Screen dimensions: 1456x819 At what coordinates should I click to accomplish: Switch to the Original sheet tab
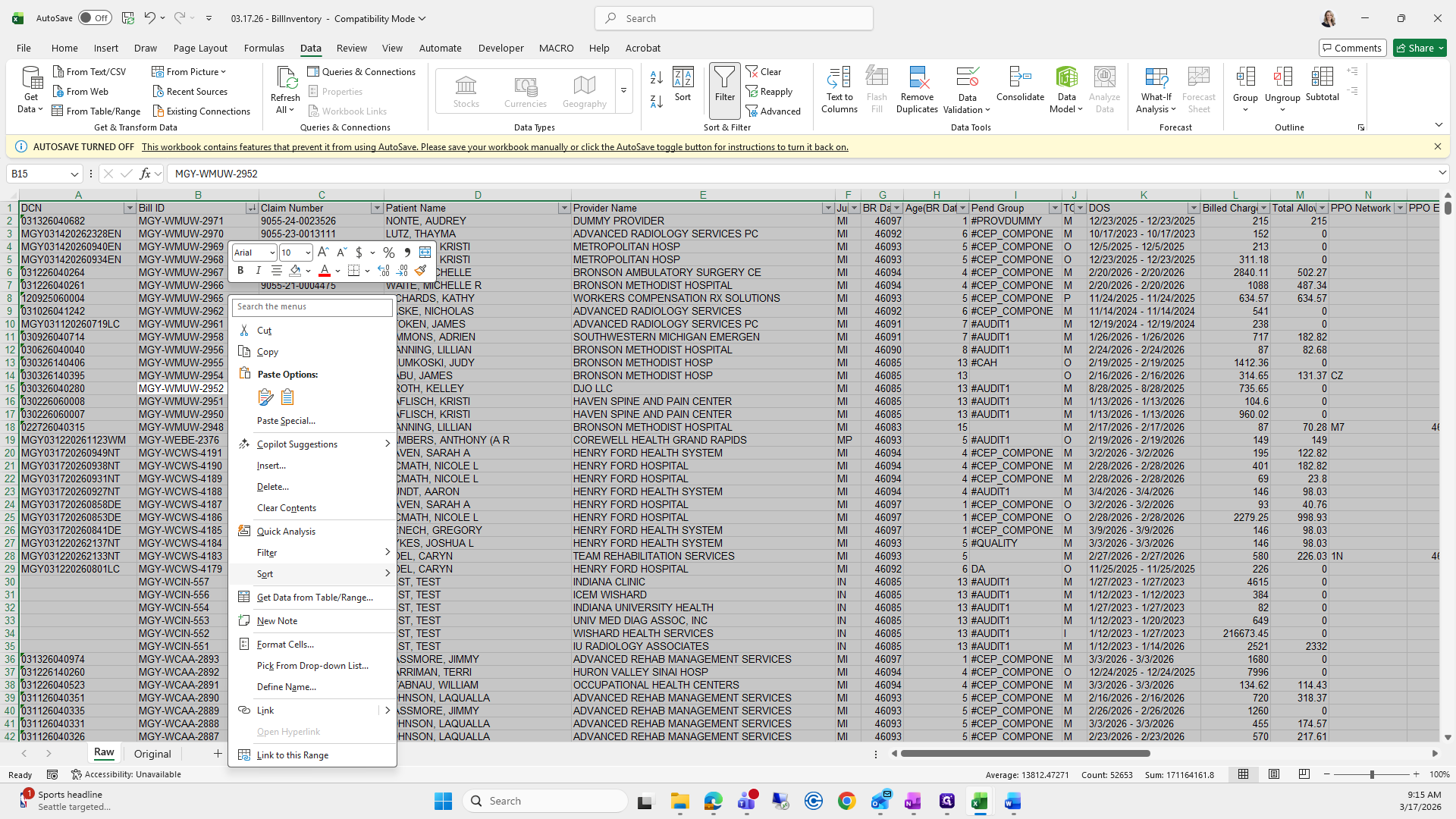(152, 754)
